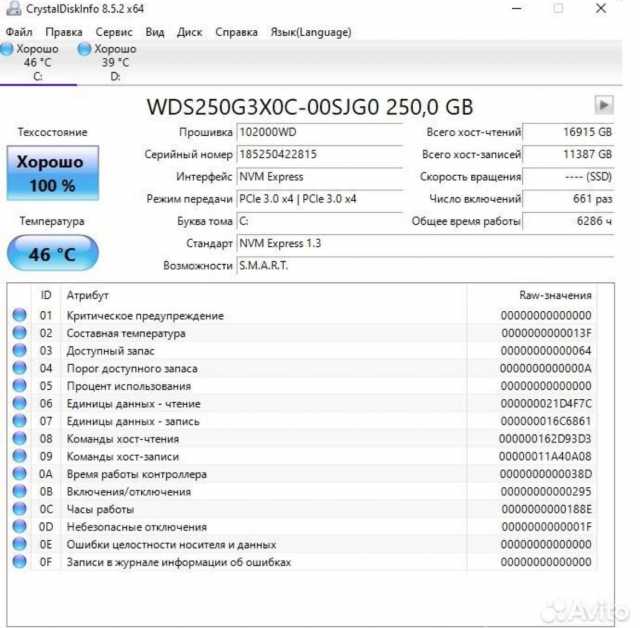Open the Справка menu
640x628 pixels.
(236, 32)
